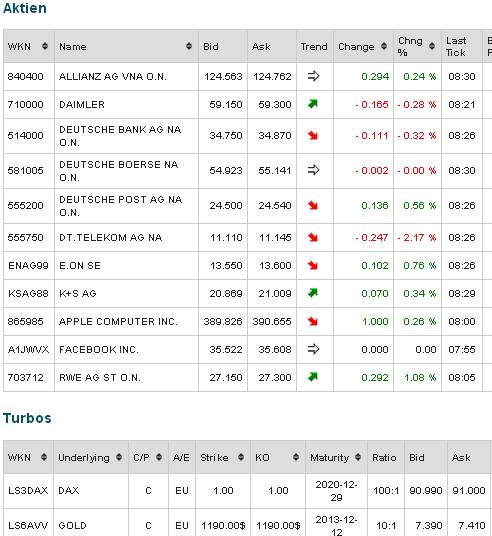Image resolution: width=492 pixels, height=536 pixels.
Task: Sort Turbos by Maturity arrows
Action: 358,457
